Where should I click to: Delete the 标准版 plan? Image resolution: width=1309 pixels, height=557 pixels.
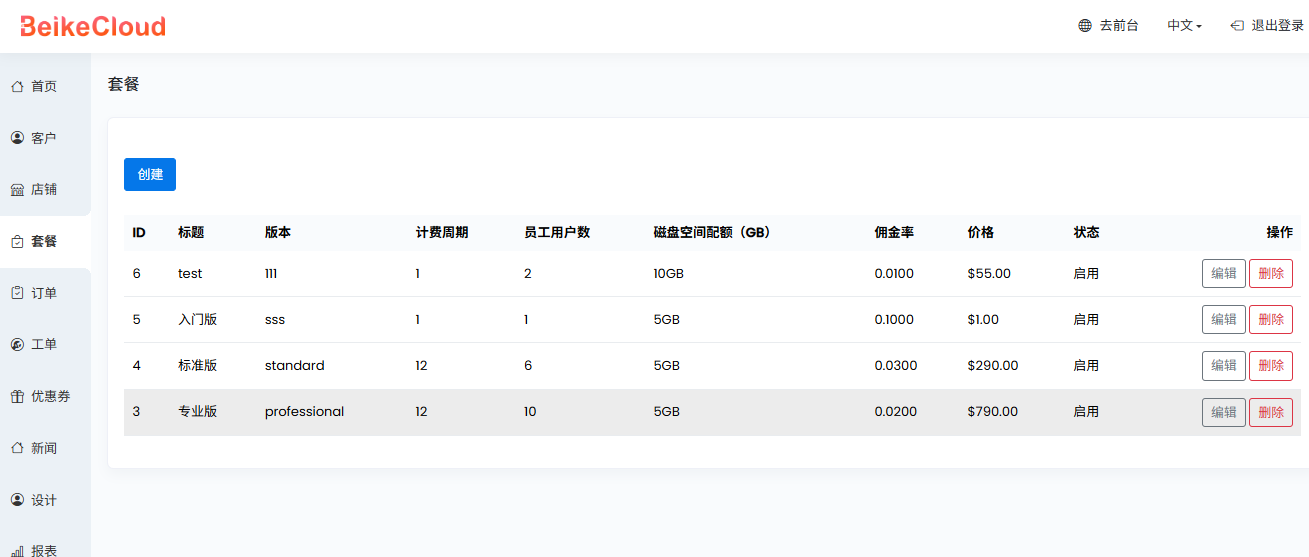[1271, 365]
